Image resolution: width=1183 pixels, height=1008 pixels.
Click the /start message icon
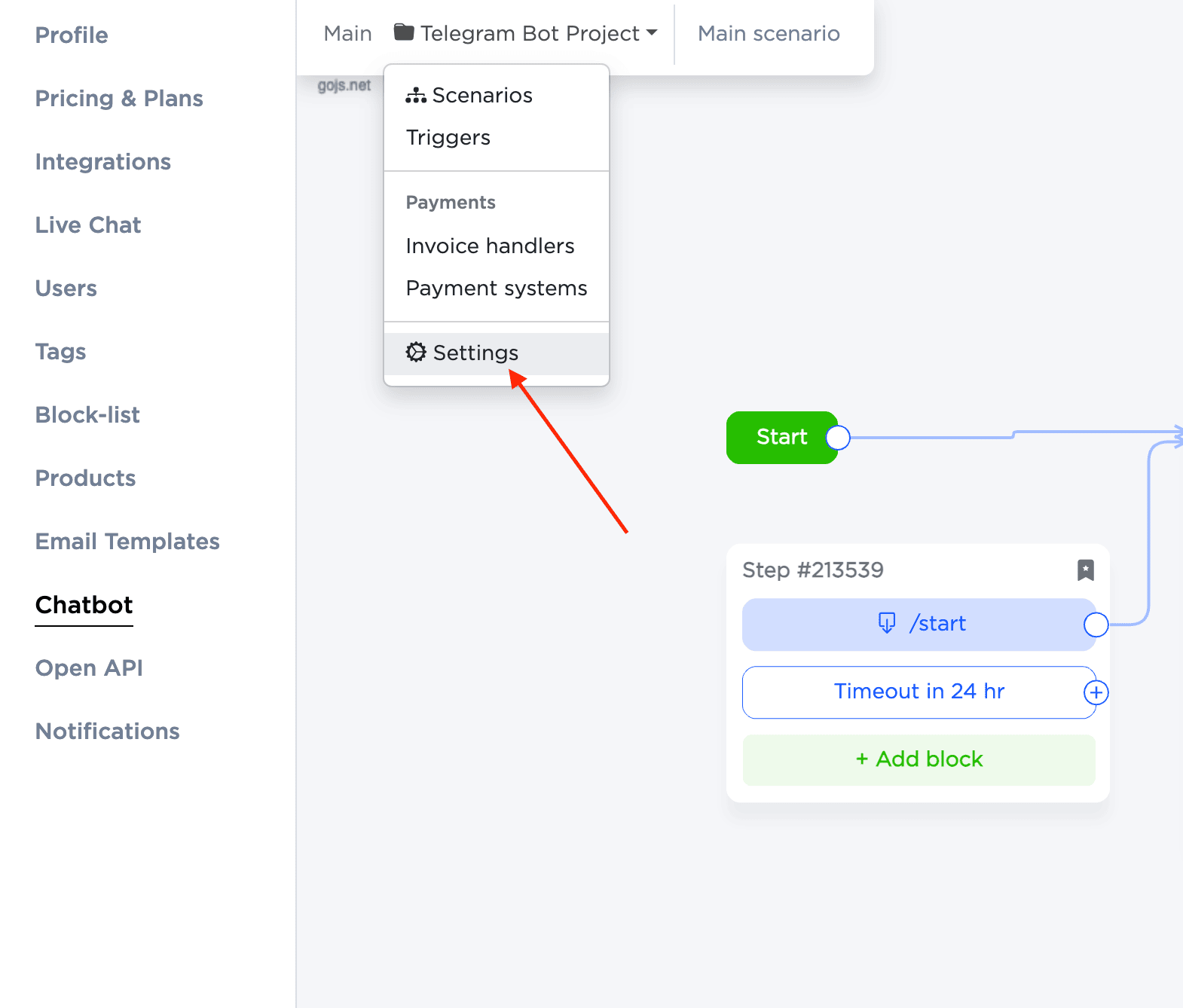point(887,623)
